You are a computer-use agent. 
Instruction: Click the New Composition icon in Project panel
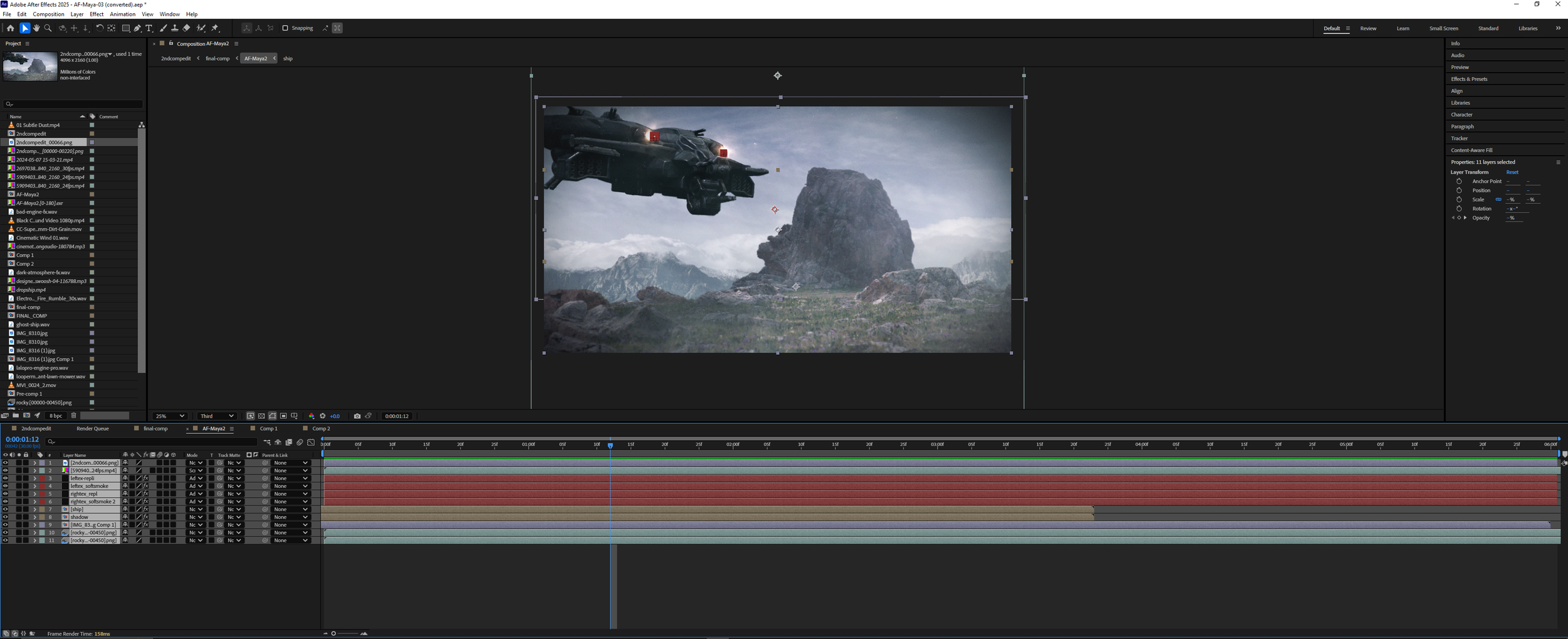click(26, 415)
